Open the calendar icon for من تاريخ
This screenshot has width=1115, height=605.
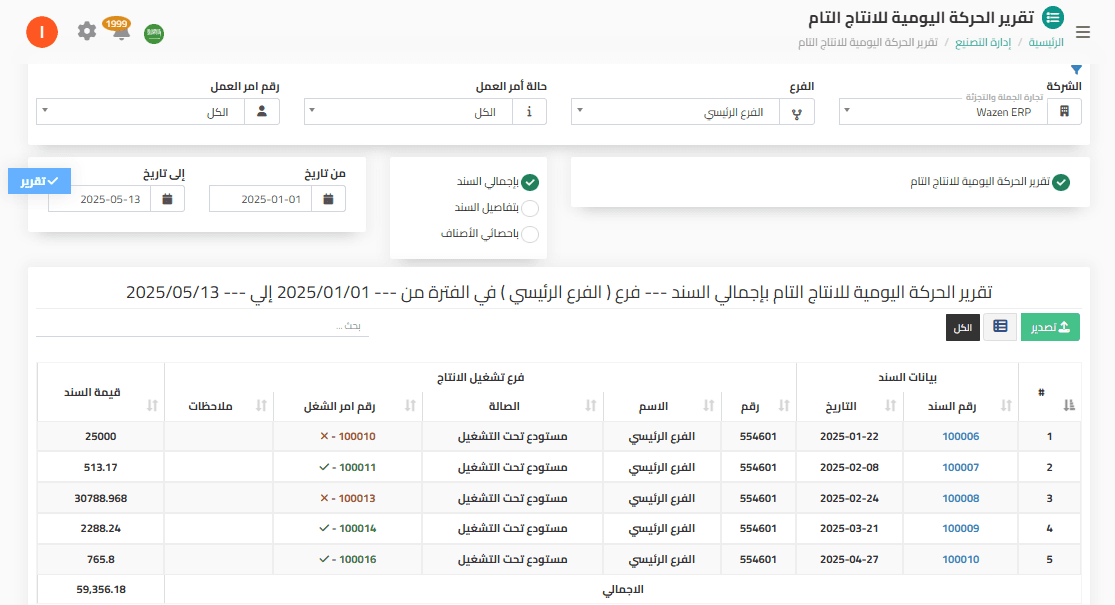(x=327, y=198)
